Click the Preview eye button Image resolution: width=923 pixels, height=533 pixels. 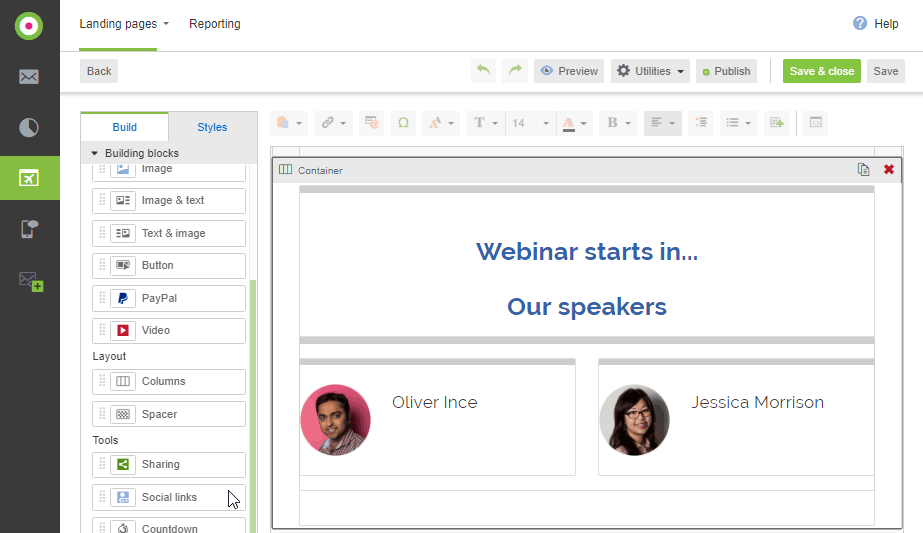click(x=568, y=71)
